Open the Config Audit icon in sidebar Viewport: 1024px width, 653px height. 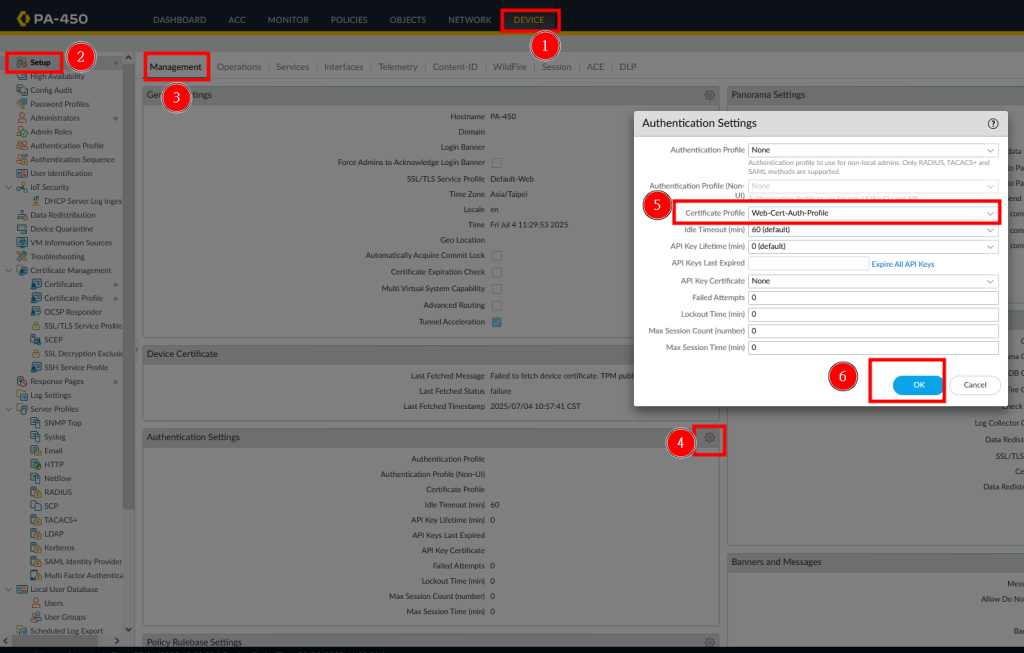22,90
